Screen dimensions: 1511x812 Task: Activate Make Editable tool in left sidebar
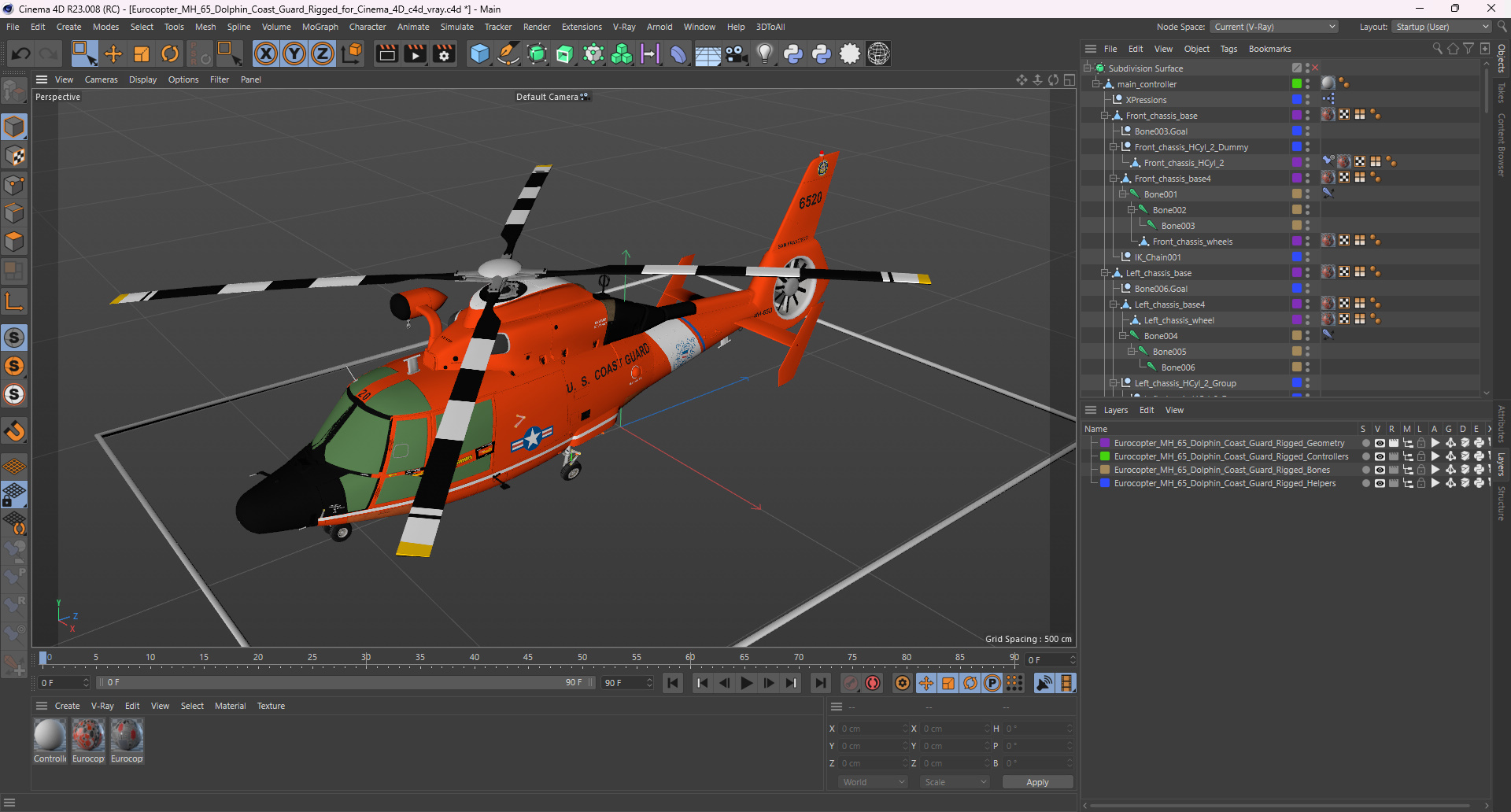tap(14, 91)
